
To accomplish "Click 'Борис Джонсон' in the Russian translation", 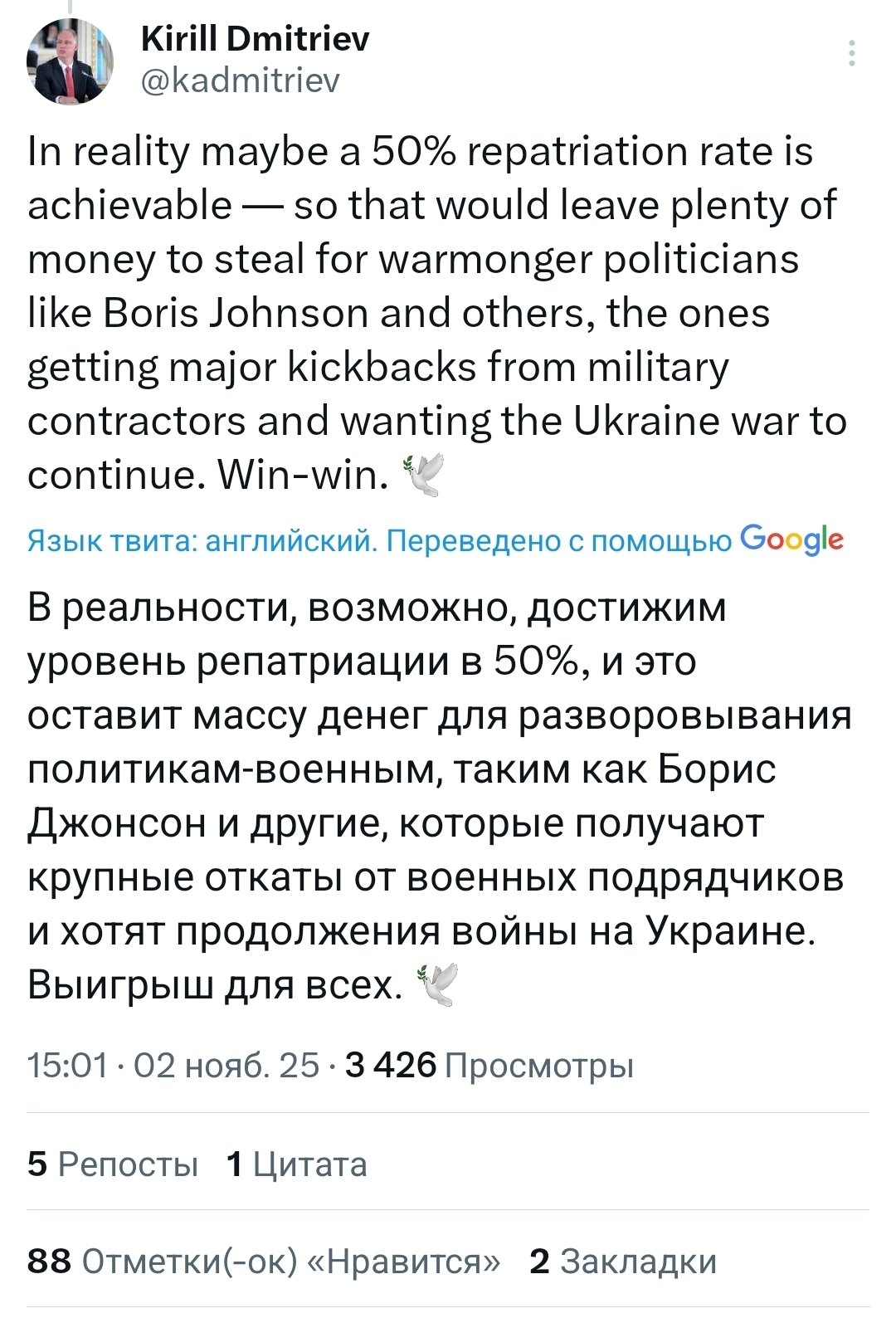I will coord(717,769).
